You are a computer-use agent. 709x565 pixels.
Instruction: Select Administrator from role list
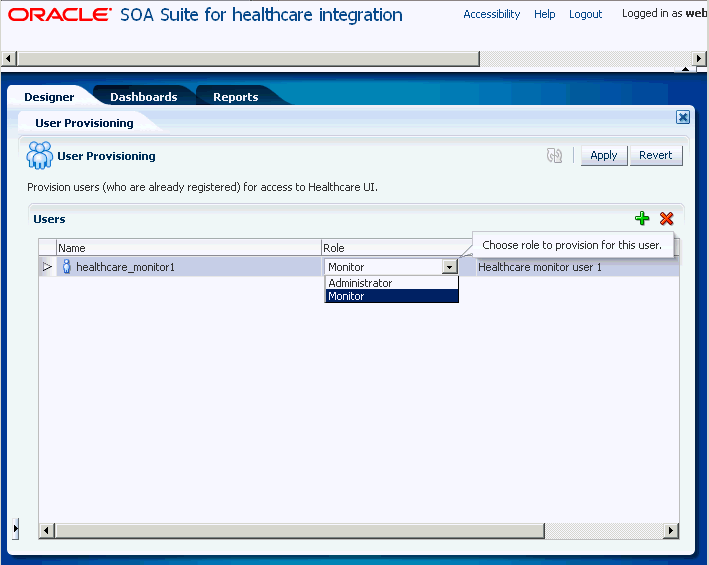pos(392,283)
